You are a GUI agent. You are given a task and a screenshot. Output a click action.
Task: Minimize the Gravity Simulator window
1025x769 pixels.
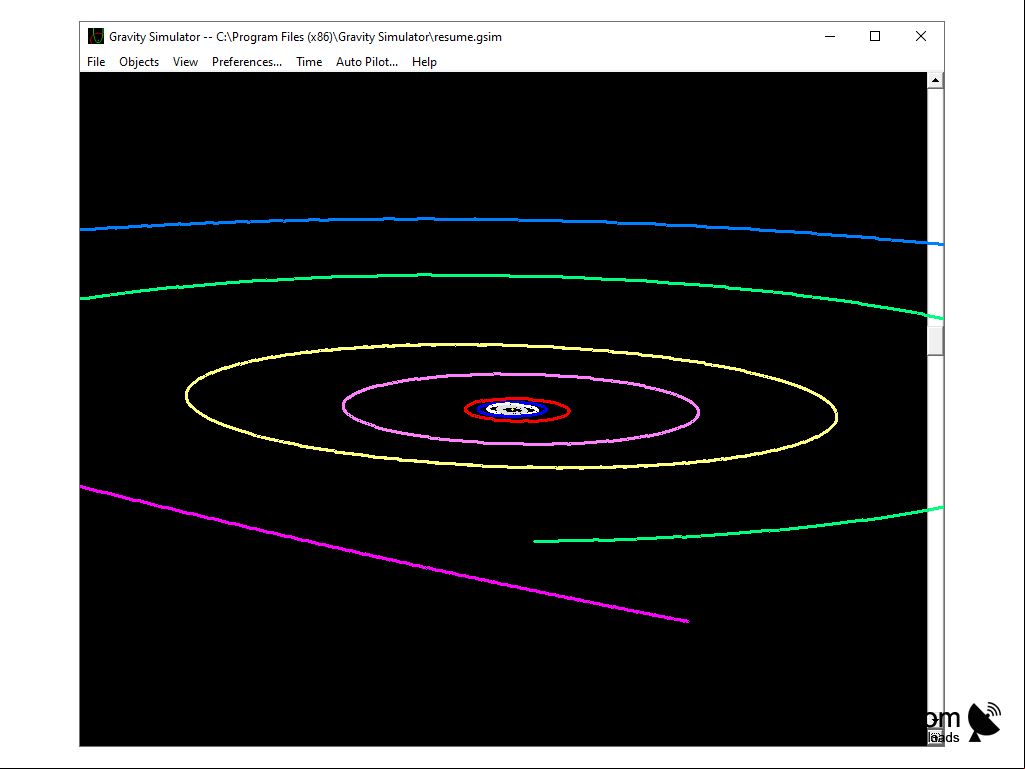830,37
